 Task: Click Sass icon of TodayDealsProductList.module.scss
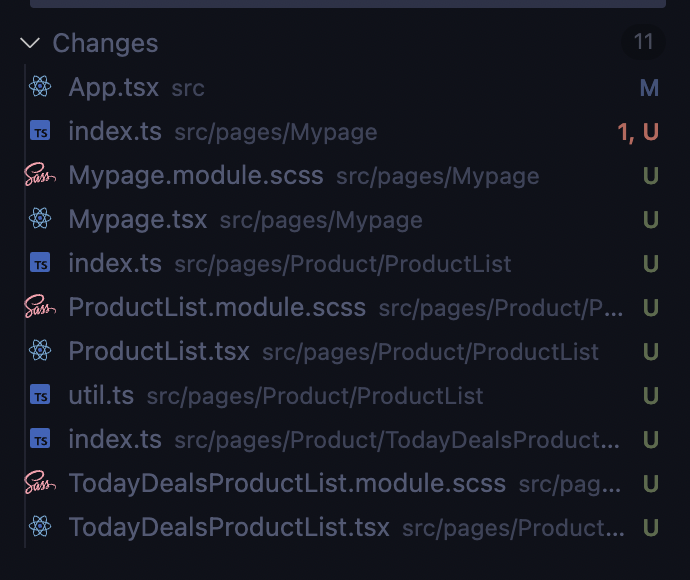40,483
